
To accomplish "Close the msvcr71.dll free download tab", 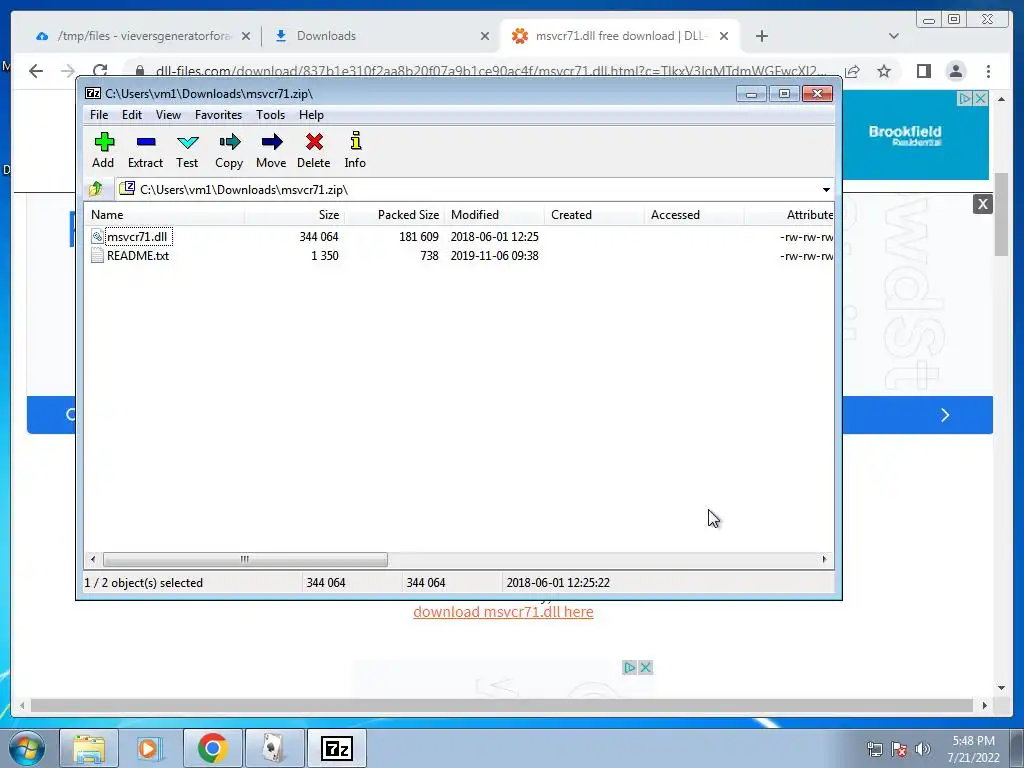I will 724,36.
